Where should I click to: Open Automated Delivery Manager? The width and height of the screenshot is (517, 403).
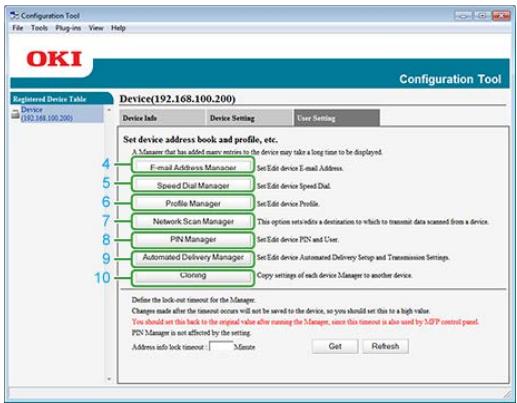pyautogui.click(x=193, y=258)
